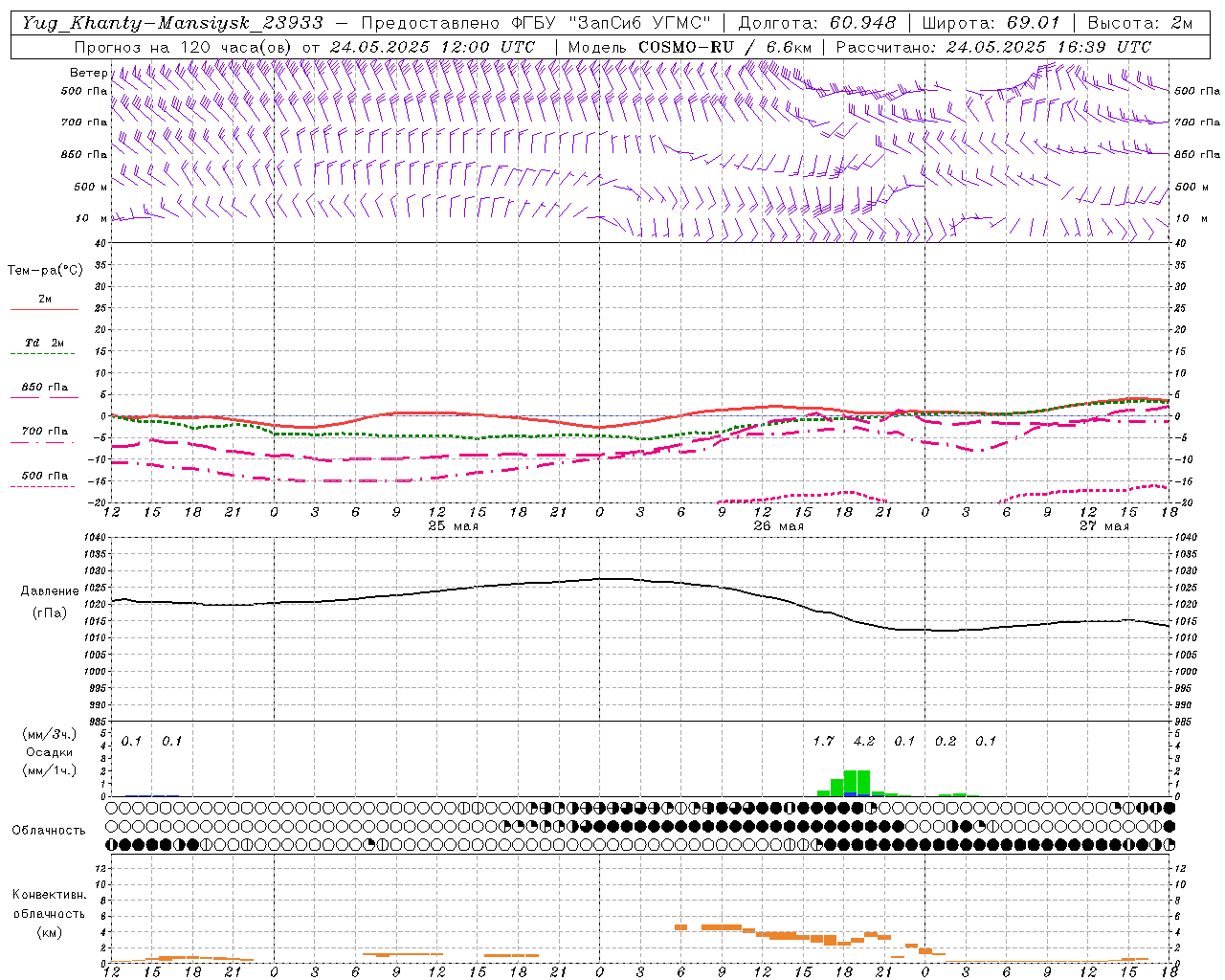The image size is (1225, 980).
Task: Click the latitude value Широта: 69.01
Action: click(991, 23)
